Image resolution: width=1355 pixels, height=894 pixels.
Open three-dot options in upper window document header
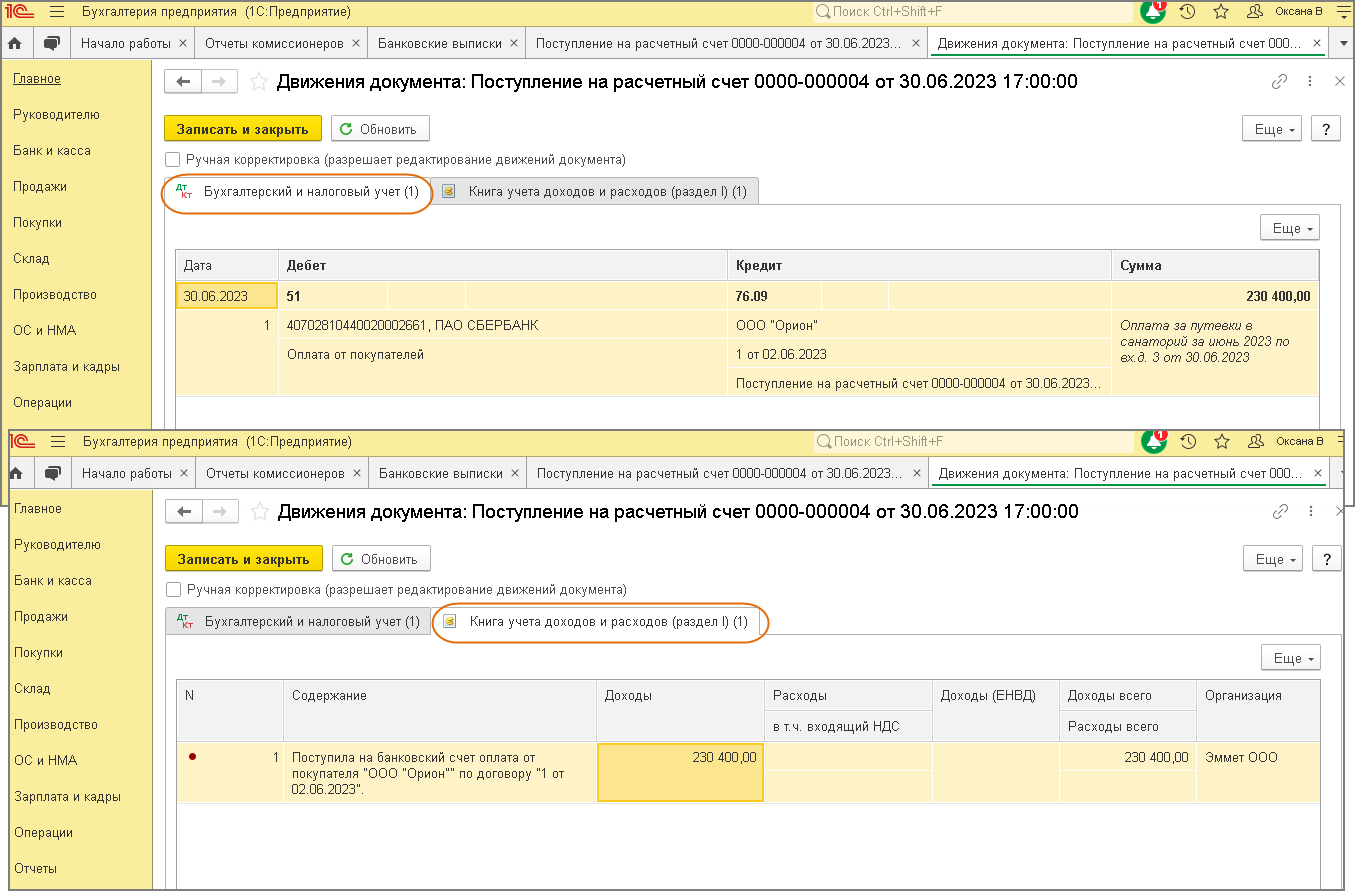[x=1310, y=82]
